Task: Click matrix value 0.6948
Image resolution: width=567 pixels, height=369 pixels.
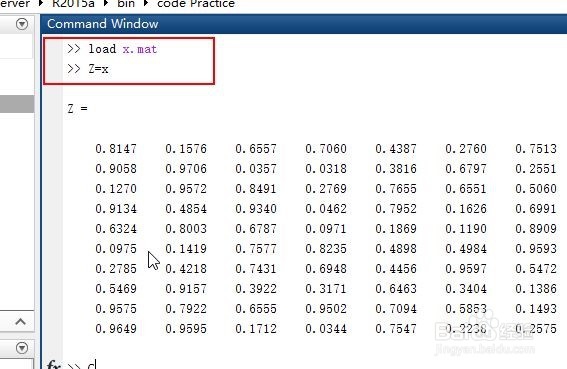Action: coord(326,269)
